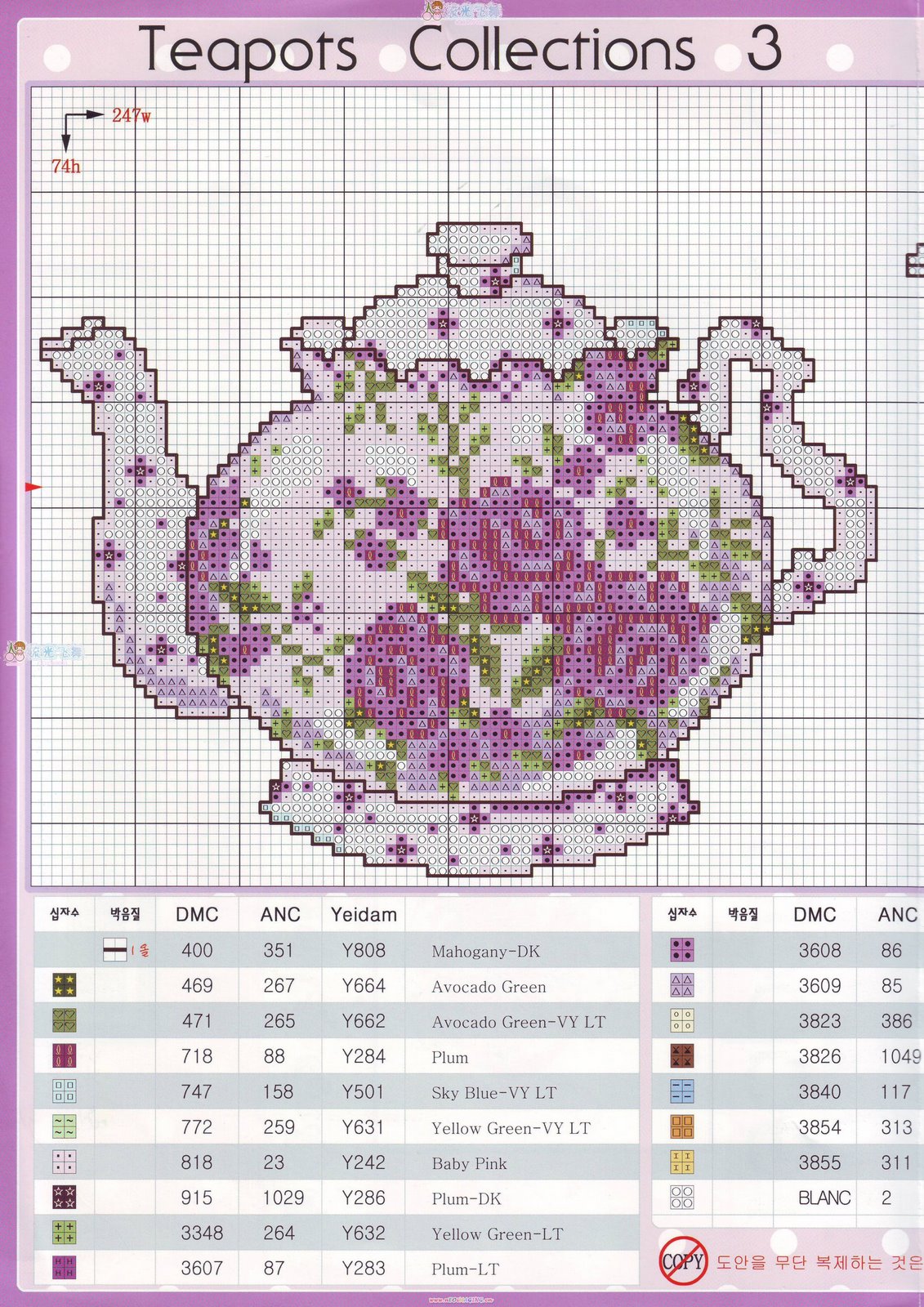
Task: Click the Plum-DK 915 star swatch
Action: pos(65,1198)
